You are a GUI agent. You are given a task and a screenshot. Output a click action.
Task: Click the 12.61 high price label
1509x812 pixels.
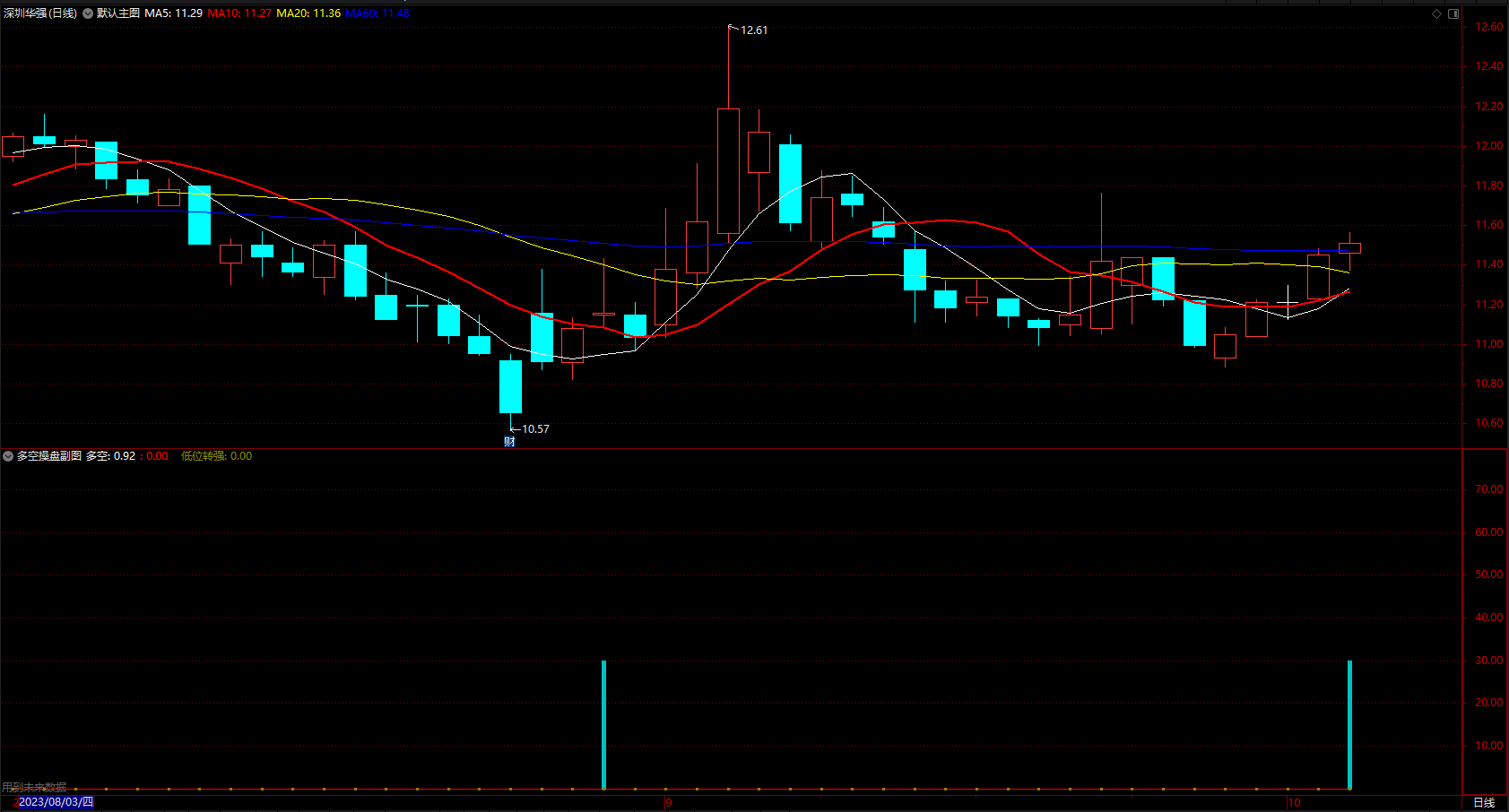point(754,30)
